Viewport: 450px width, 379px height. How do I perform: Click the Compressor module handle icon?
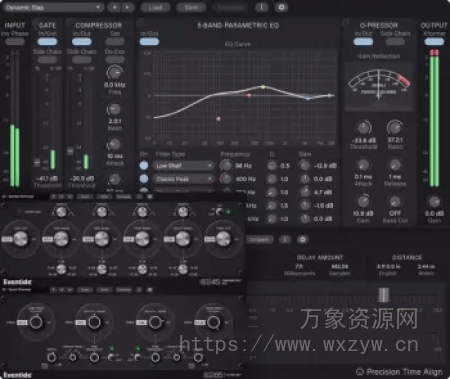pyautogui.click(x=69, y=22)
